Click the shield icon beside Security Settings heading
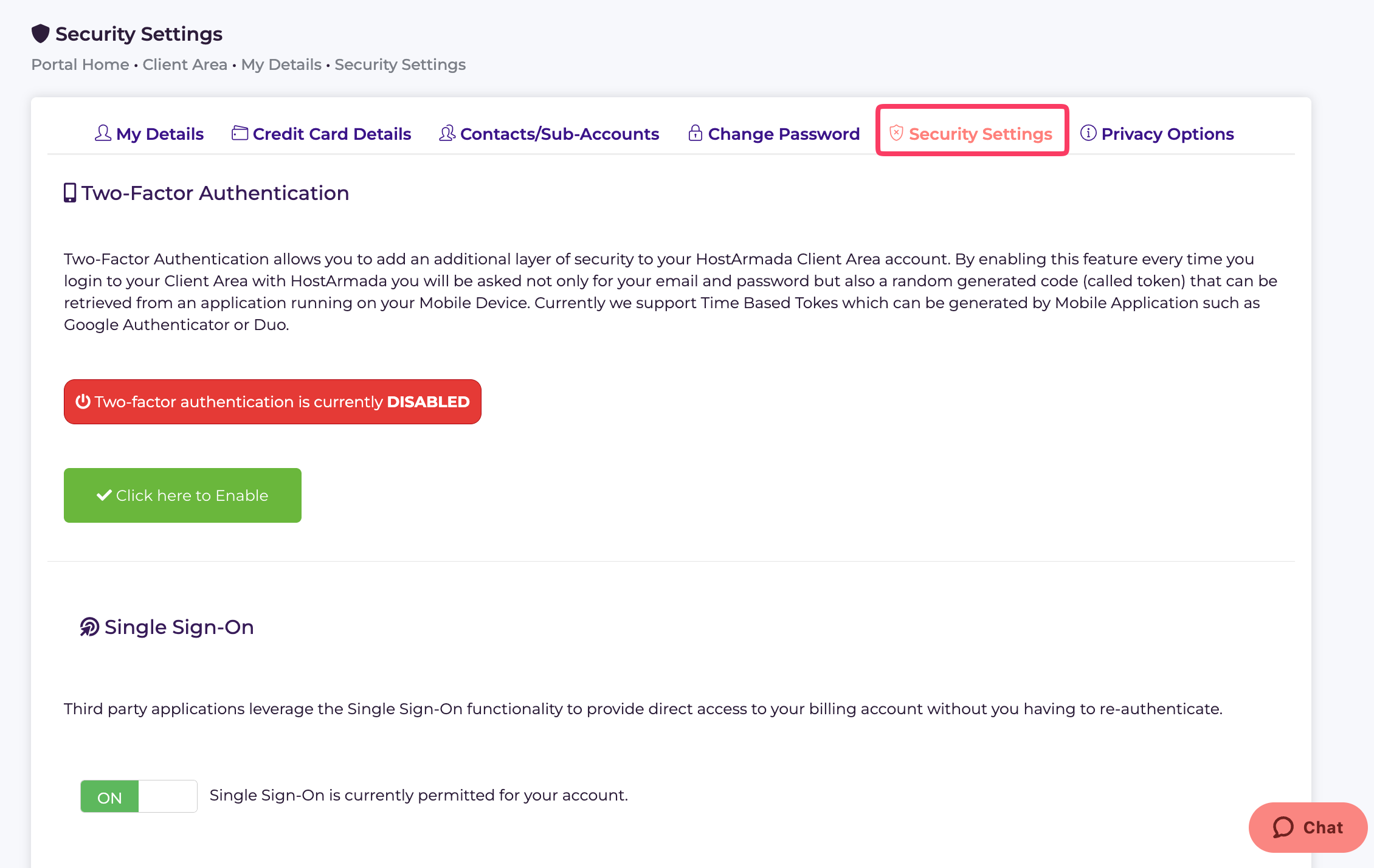Image resolution: width=1374 pixels, height=868 pixels. [x=40, y=33]
